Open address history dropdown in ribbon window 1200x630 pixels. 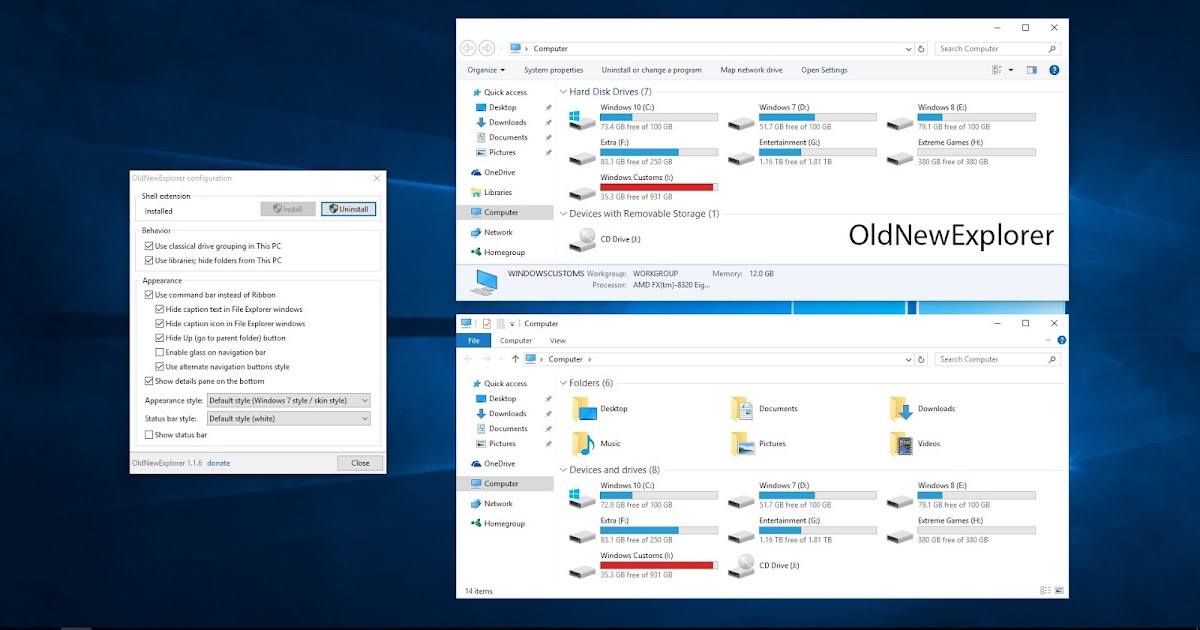908,359
